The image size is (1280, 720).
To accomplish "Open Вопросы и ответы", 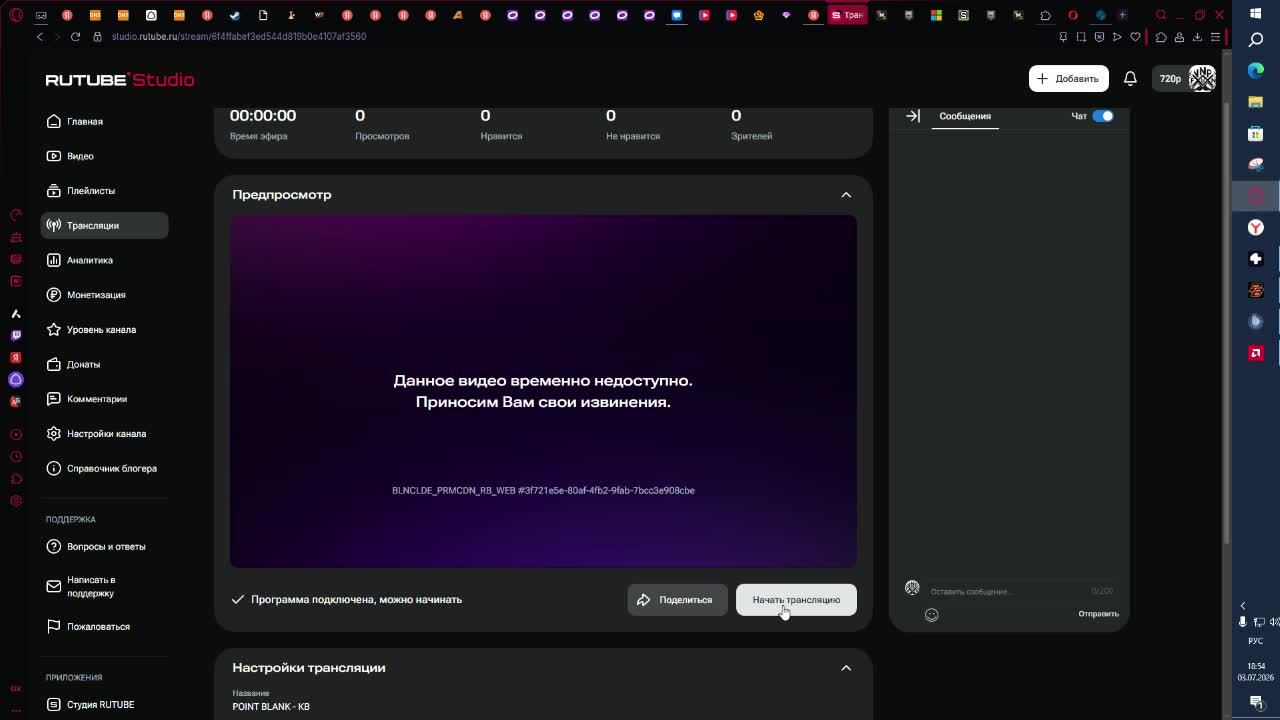I will (104, 546).
